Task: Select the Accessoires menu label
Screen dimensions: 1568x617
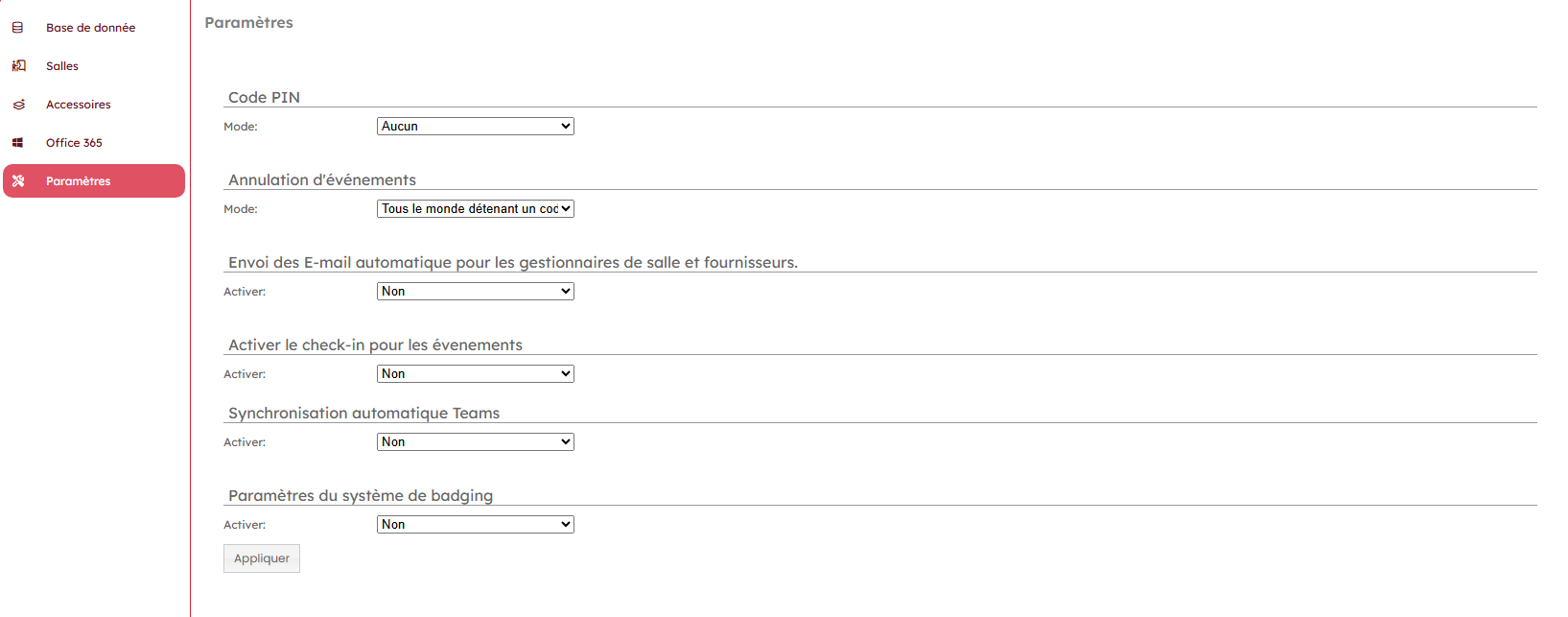Action: tap(79, 105)
